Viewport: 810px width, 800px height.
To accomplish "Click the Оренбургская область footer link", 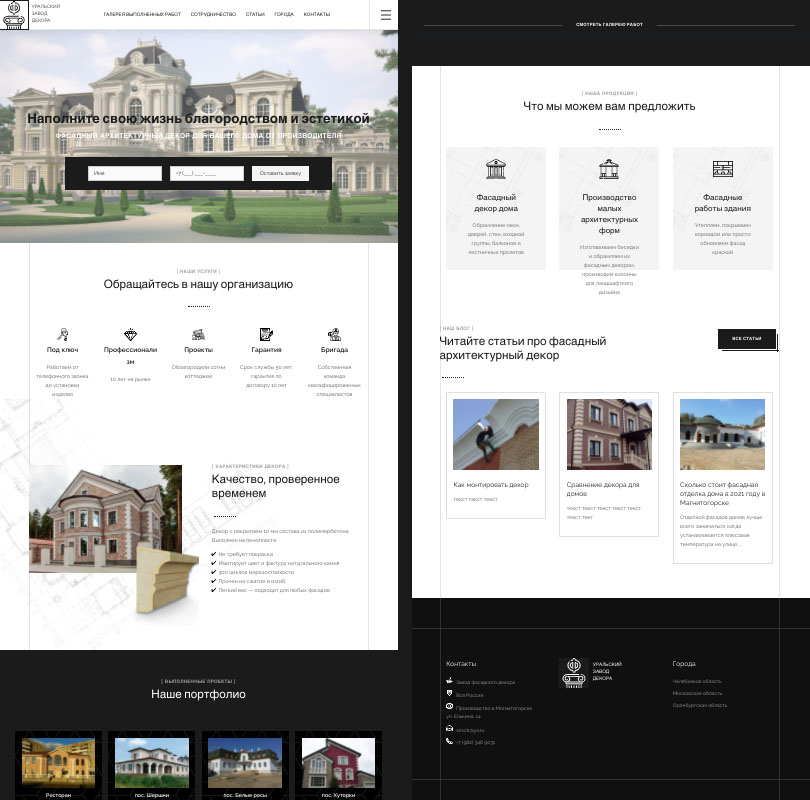I will [699, 705].
